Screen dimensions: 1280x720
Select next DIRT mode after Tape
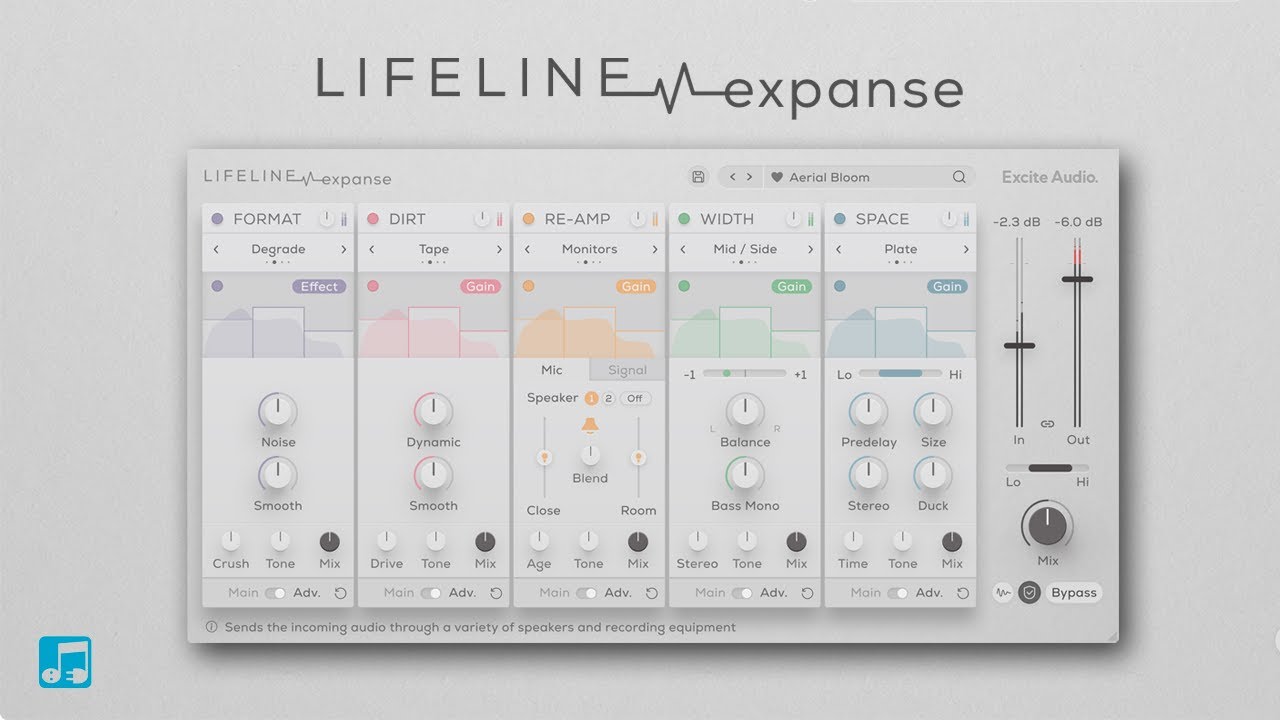[x=499, y=249]
